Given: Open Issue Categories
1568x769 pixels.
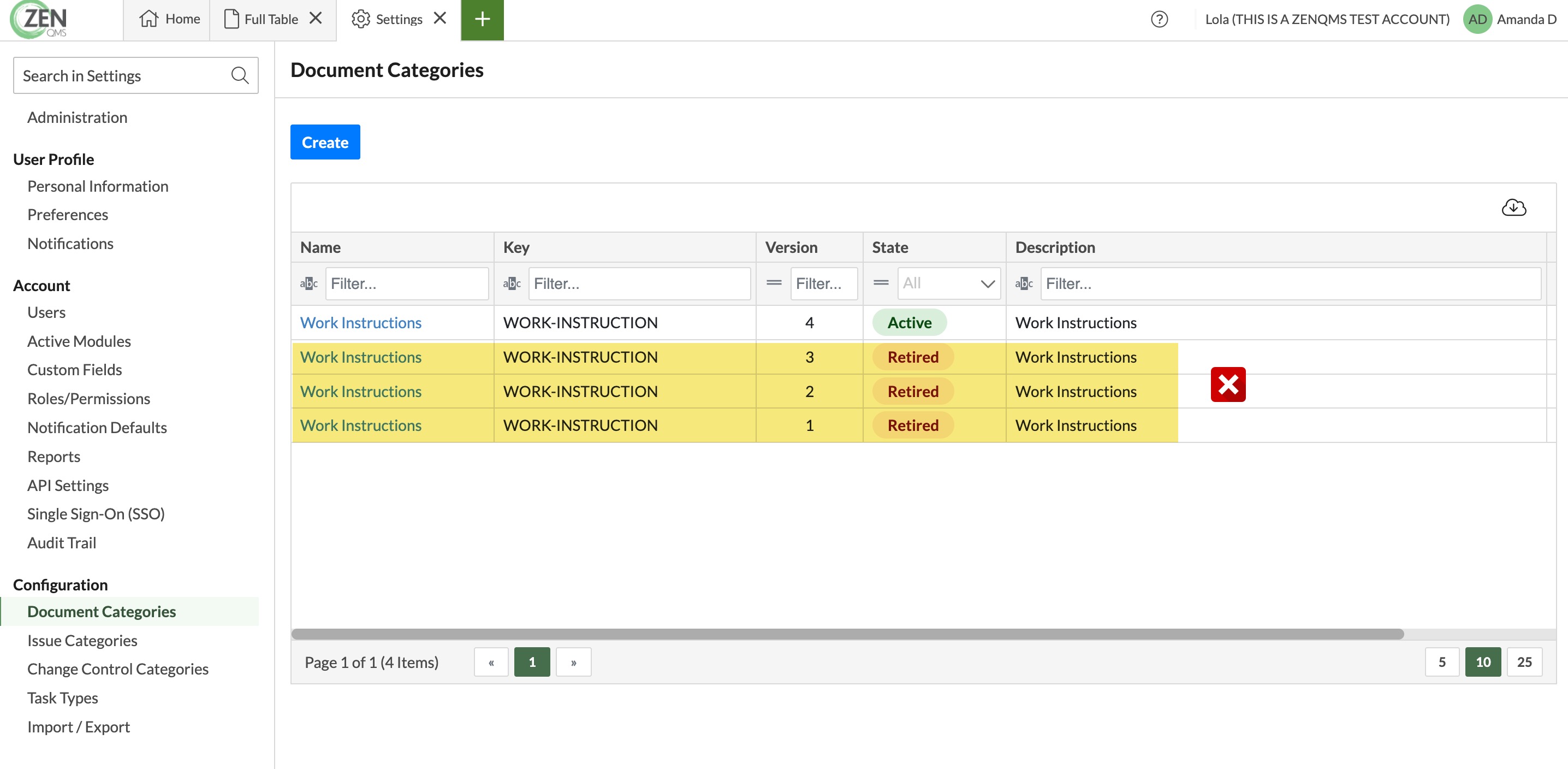Looking at the screenshot, I should click(82, 641).
